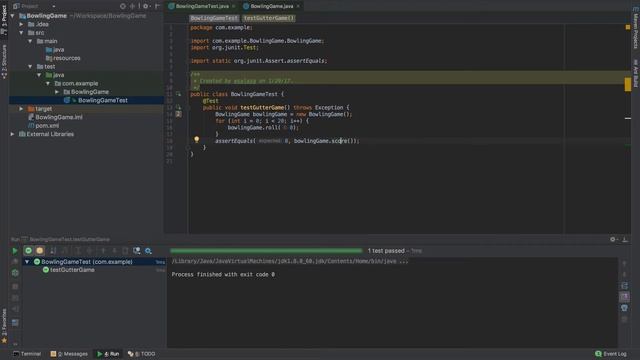The width and height of the screenshot is (640, 360).
Task: Click run gutter icon beside testGutterGame method
Action: 178,107
